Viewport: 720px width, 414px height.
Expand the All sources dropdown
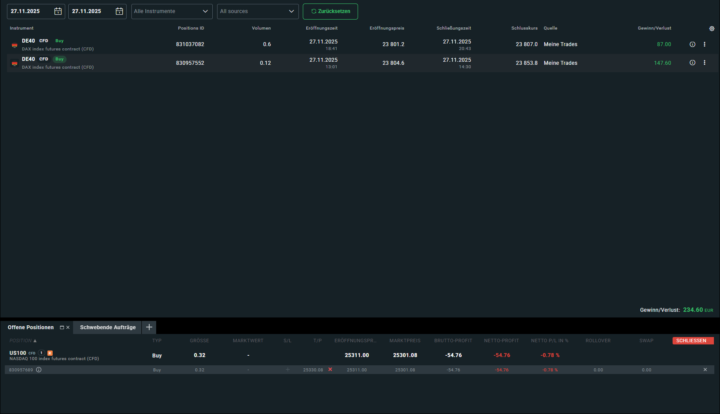click(258, 11)
